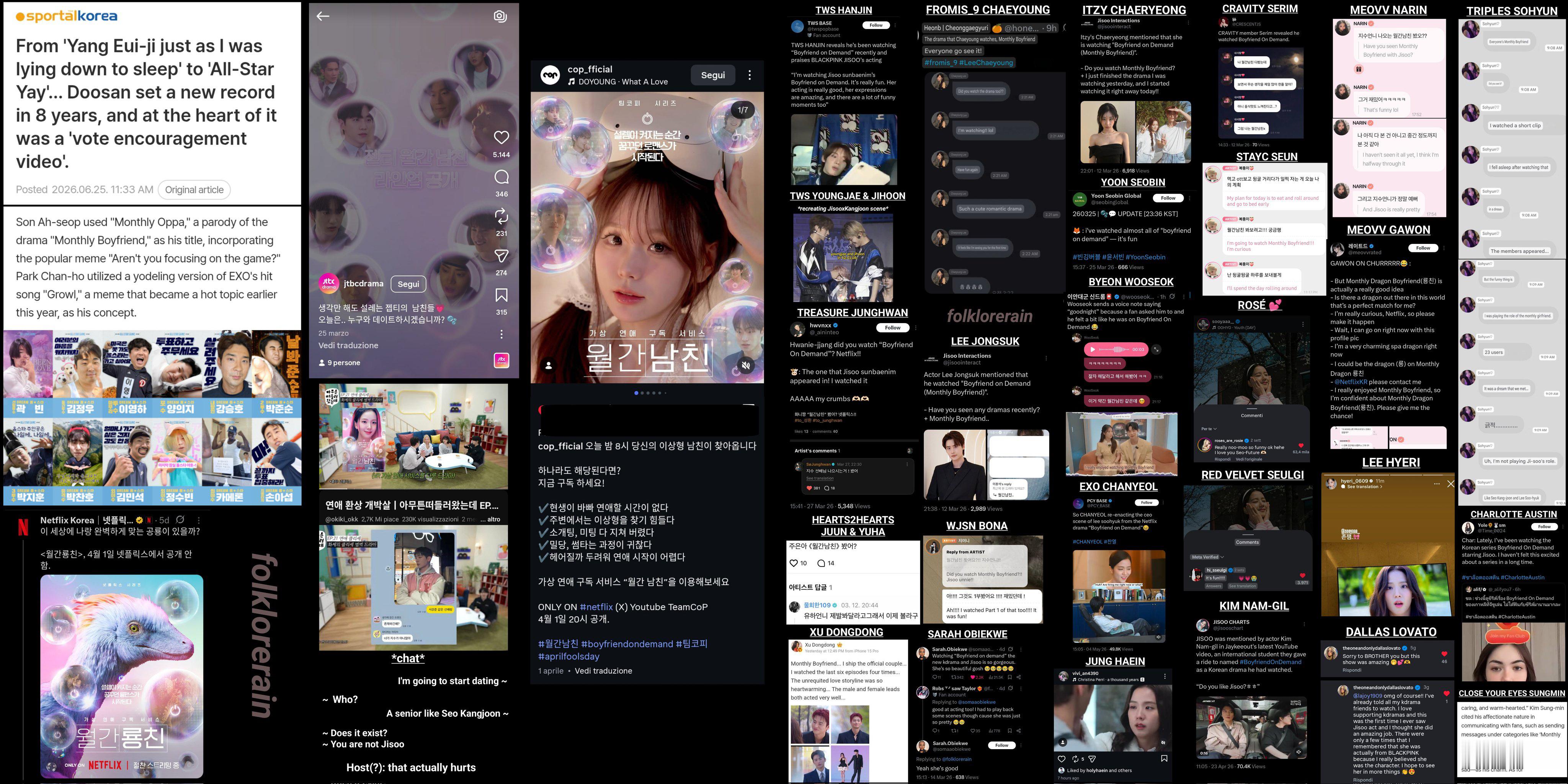Open the #CHANYEOL hashtag
The image size is (1568, 784).
point(1087,542)
